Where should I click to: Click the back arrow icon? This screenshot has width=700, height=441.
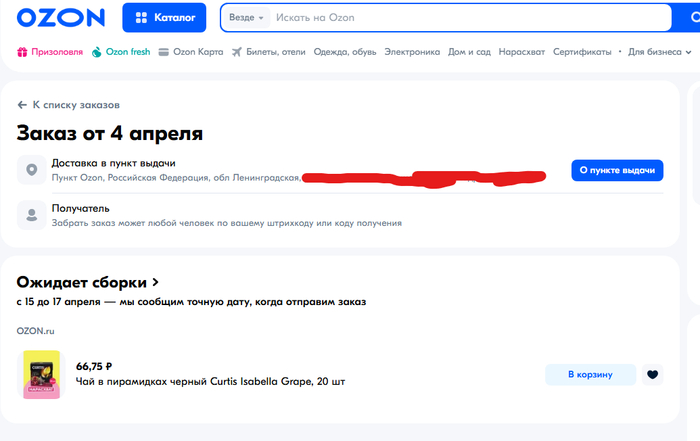pos(22,105)
